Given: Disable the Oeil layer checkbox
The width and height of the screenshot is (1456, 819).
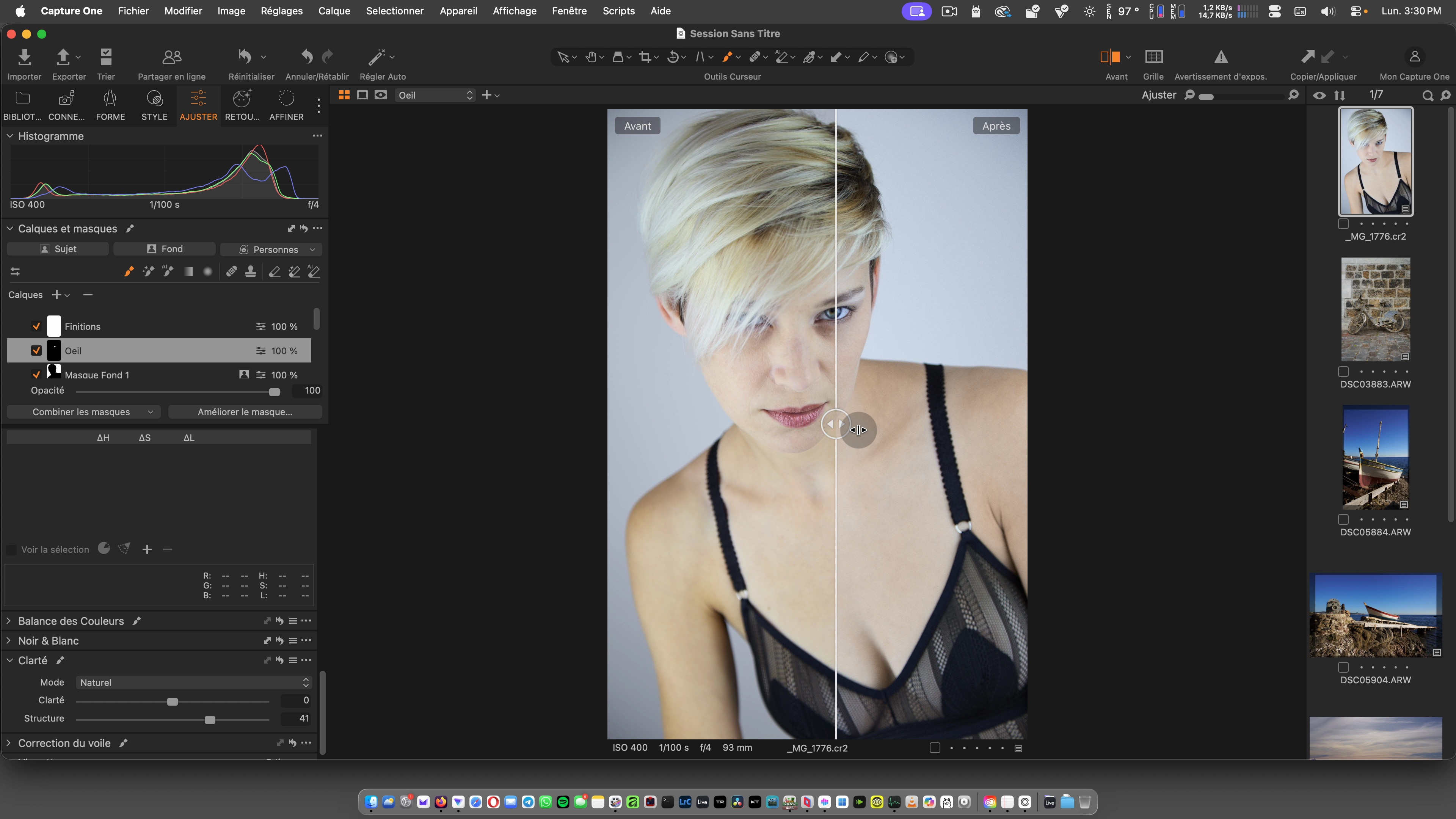Looking at the screenshot, I should [x=36, y=350].
